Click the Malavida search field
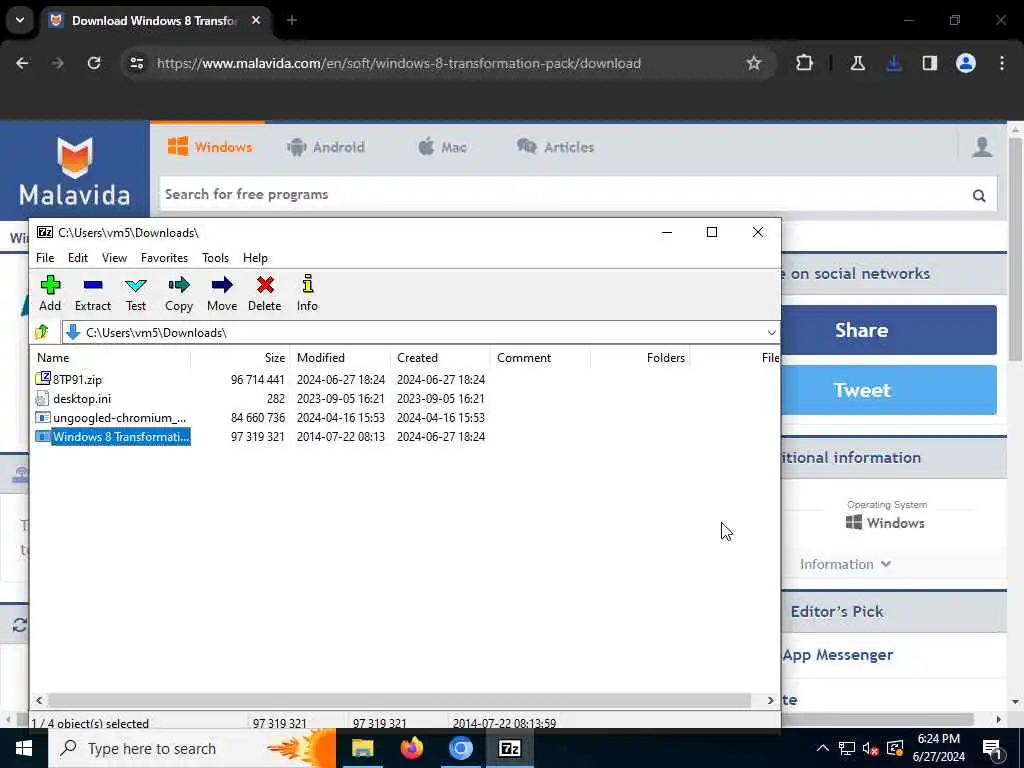This screenshot has height=768, width=1024. coord(562,195)
